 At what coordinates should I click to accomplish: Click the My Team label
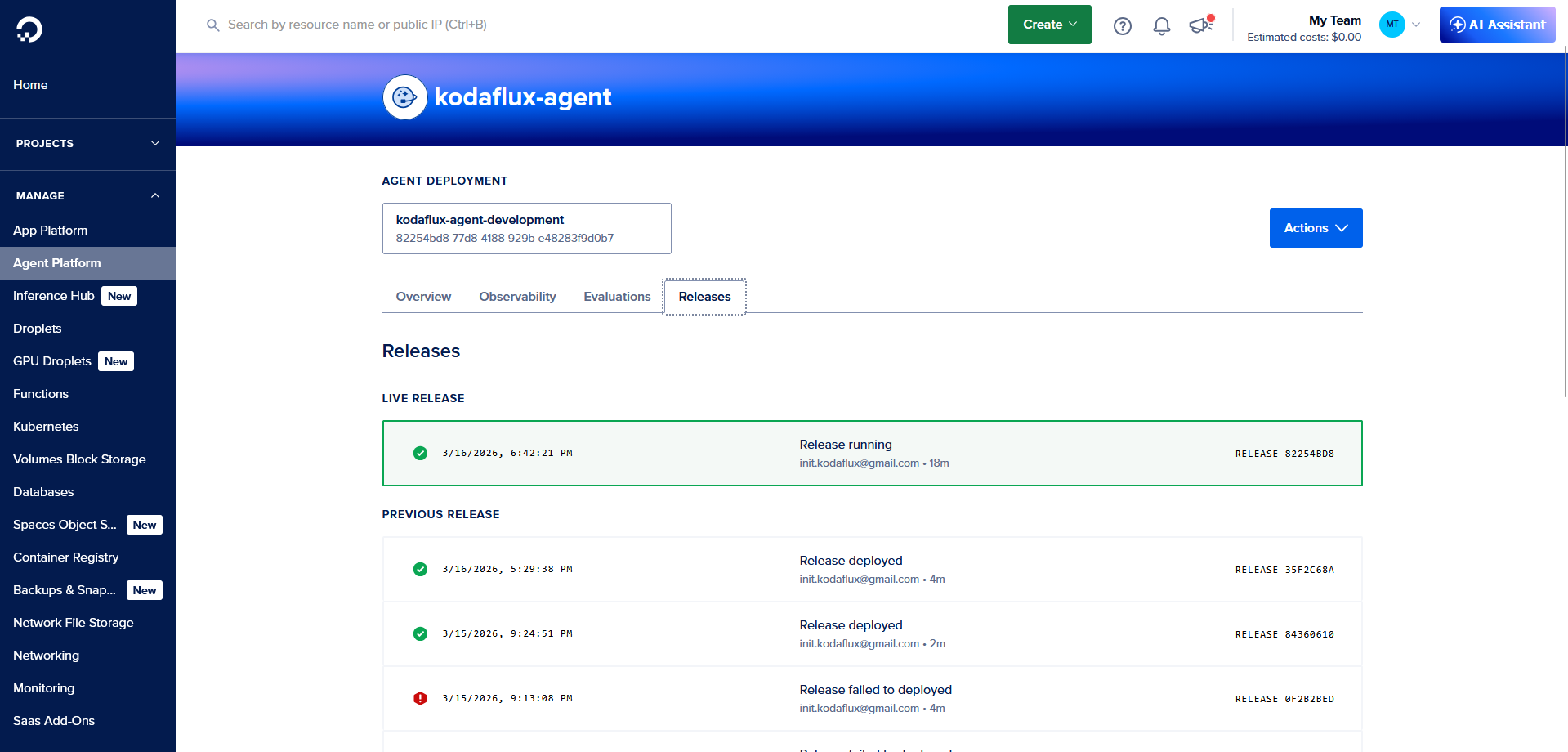1335,20
